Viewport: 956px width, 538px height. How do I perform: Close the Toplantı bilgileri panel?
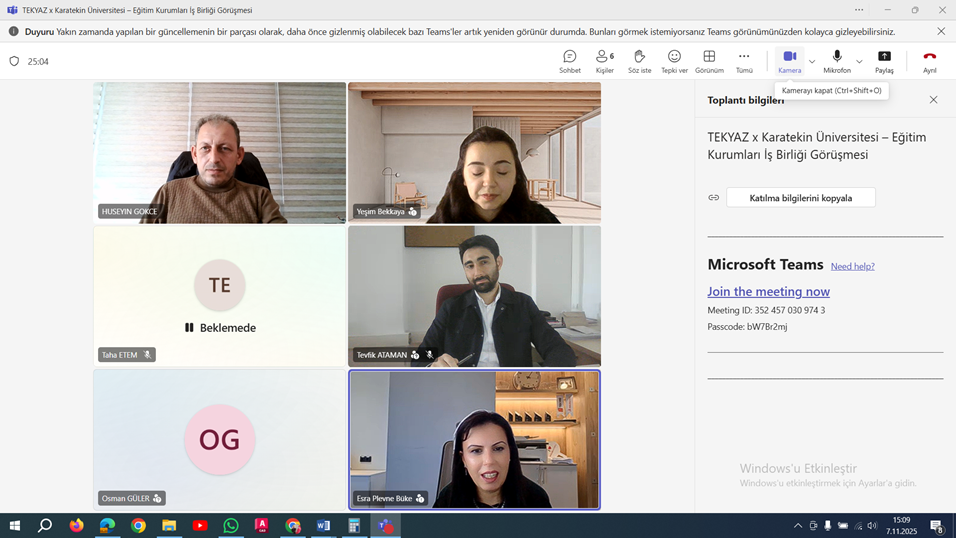point(933,100)
